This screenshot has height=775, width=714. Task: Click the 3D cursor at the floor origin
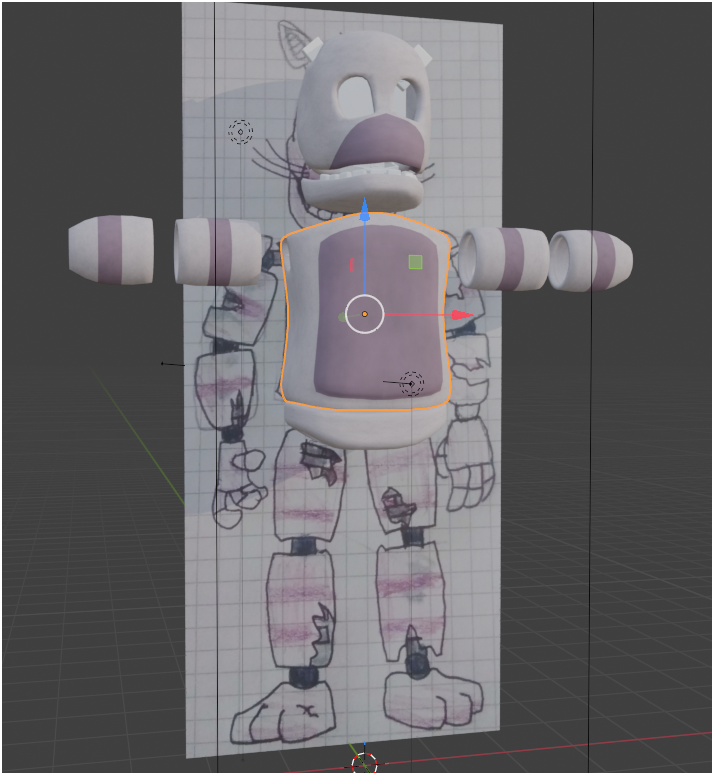pos(364,764)
